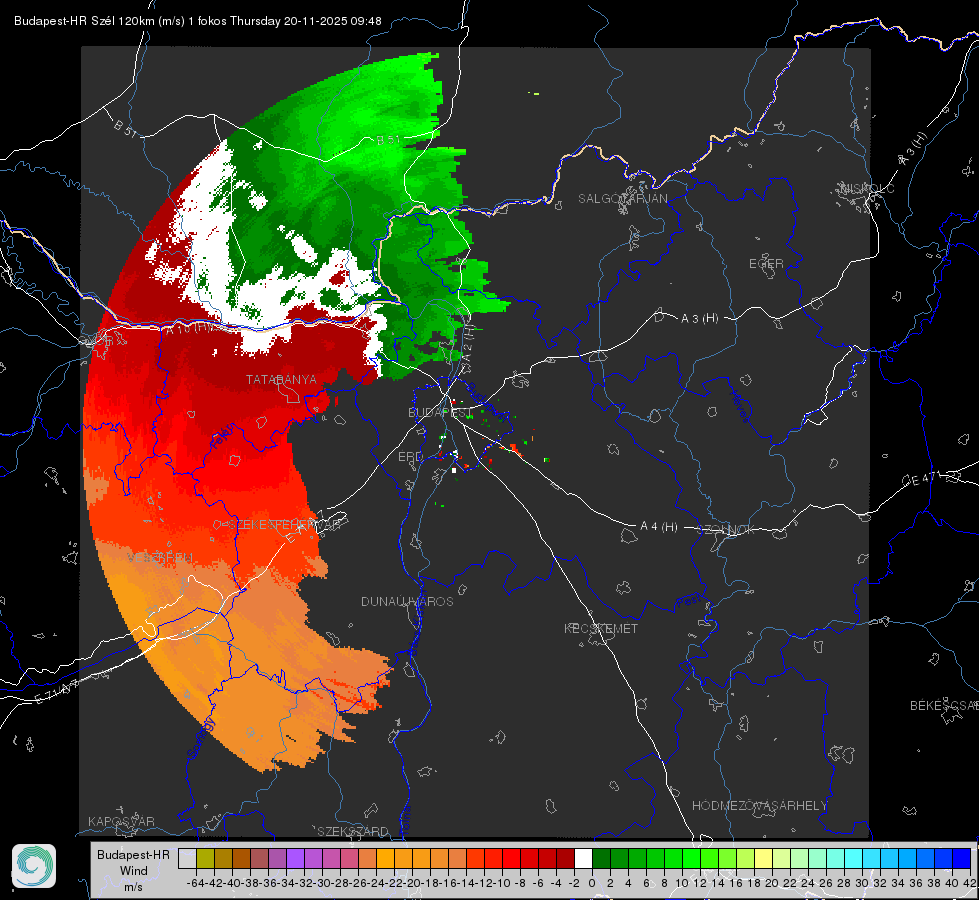Click the HODMEZOVASARHELY city label
Screen dimensions: 979x900
tap(759, 806)
